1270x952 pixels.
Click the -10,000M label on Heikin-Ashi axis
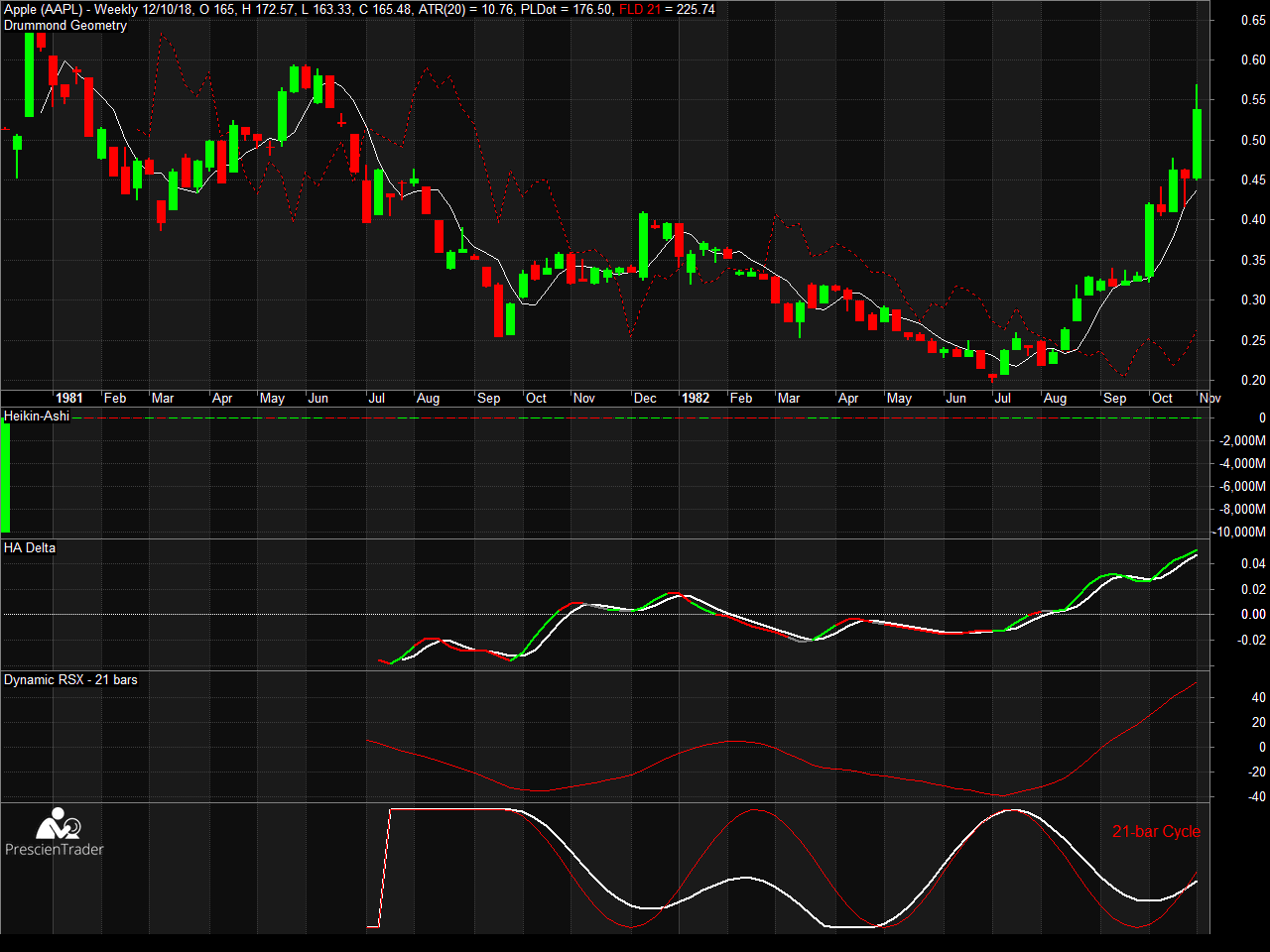[1241, 532]
